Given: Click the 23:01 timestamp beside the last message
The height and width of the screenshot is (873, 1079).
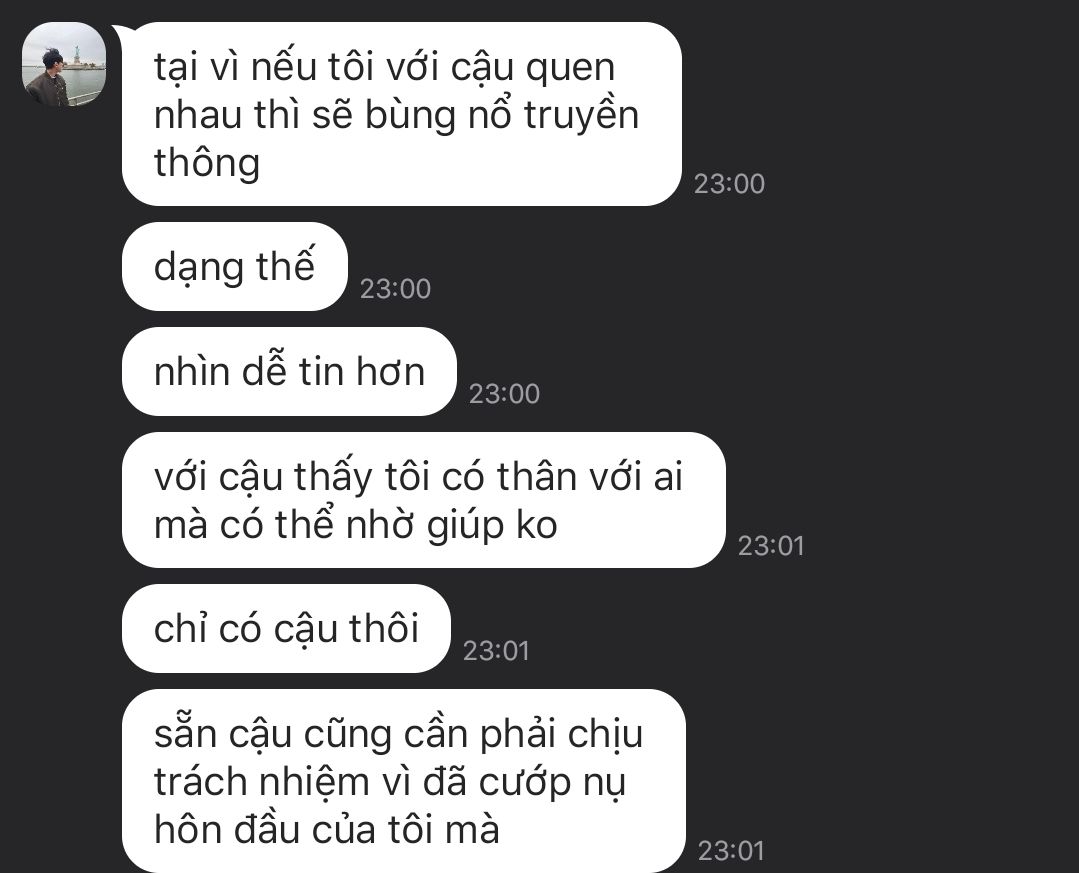Looking at the screenshot, I should click(731, 851).
